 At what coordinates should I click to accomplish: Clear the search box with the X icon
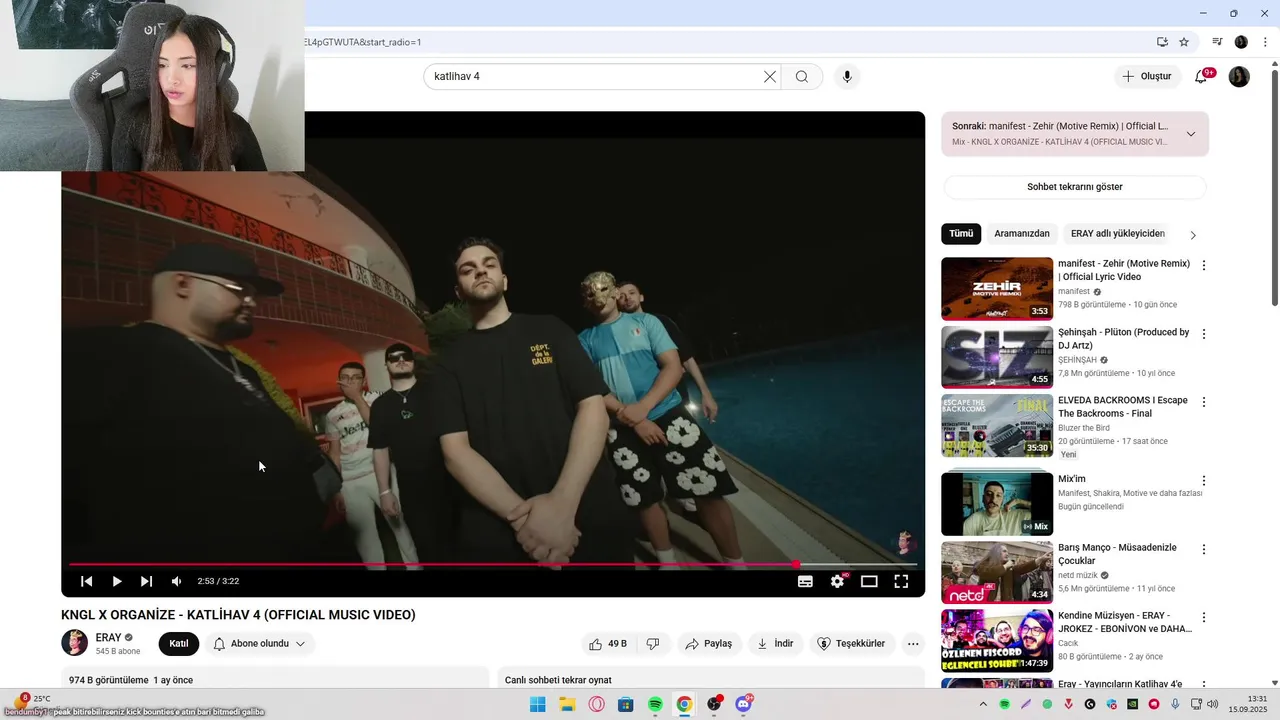[770, 77]
